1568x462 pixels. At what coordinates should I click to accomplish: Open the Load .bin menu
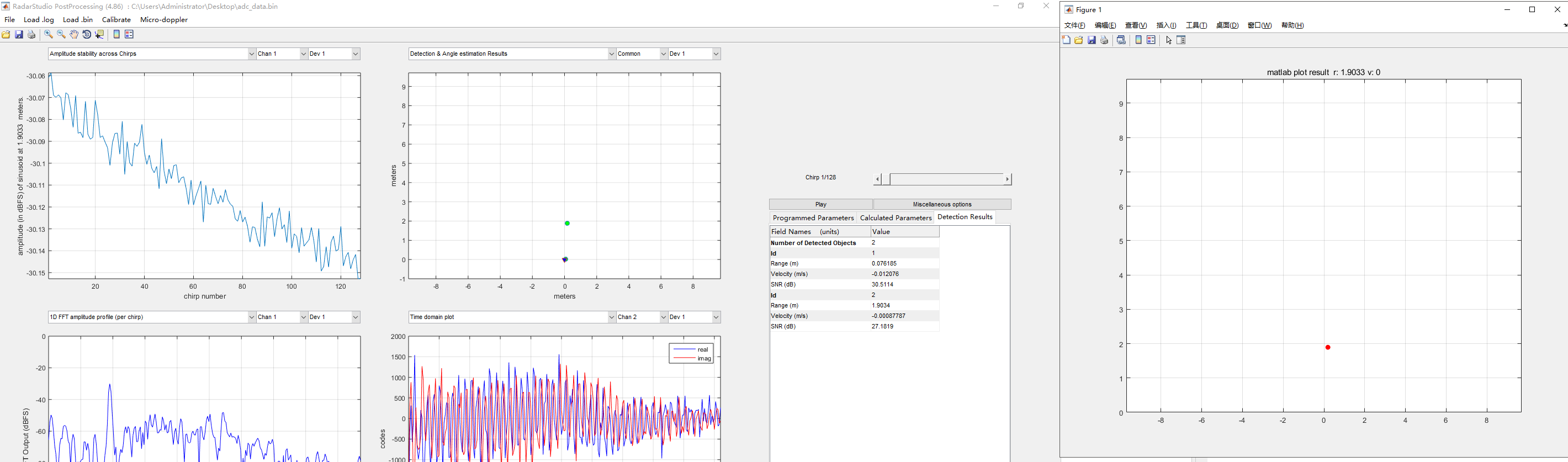pyautogui.click(x=78, y=19)
